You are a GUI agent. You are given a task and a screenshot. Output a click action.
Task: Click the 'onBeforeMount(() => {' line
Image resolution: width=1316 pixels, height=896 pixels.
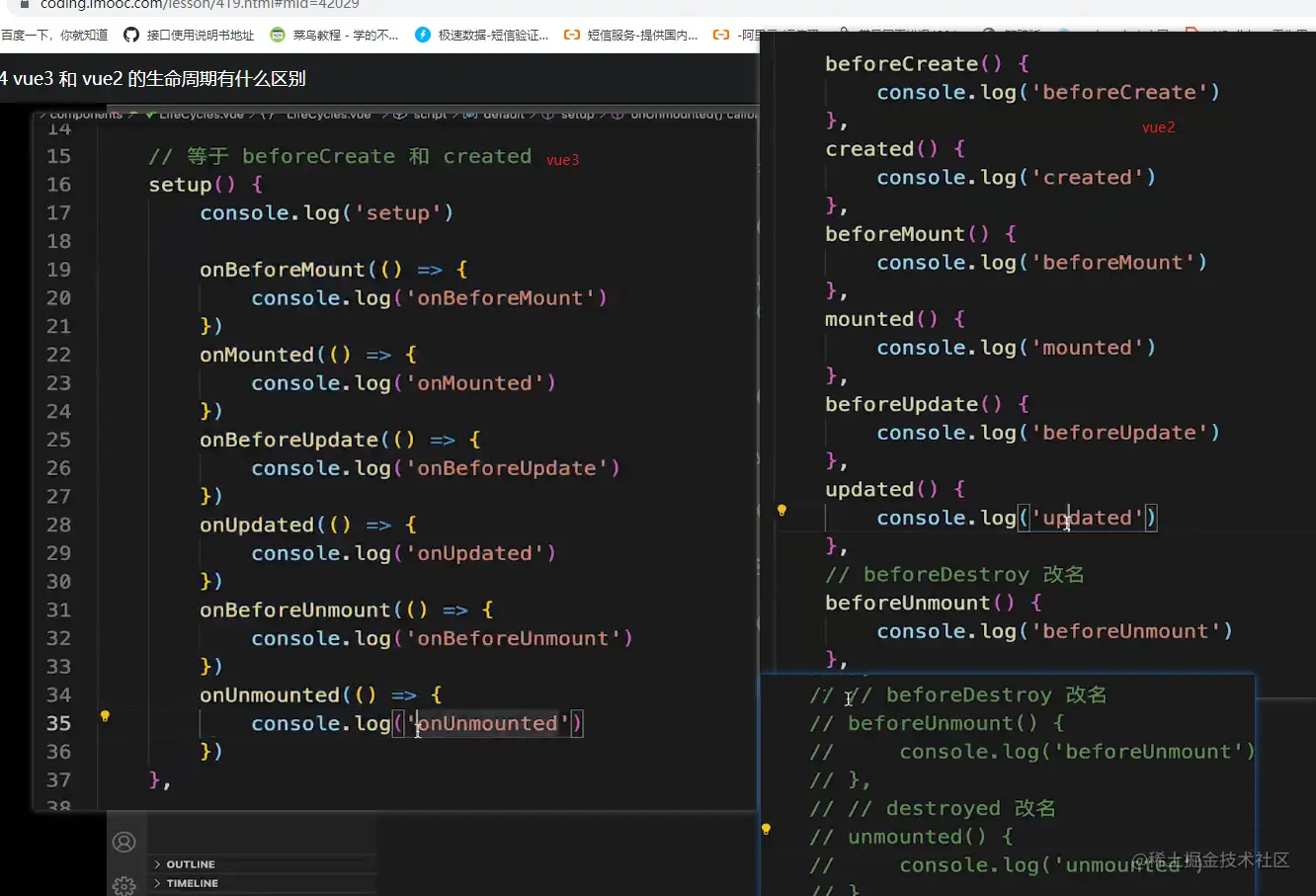pos(334,270)
